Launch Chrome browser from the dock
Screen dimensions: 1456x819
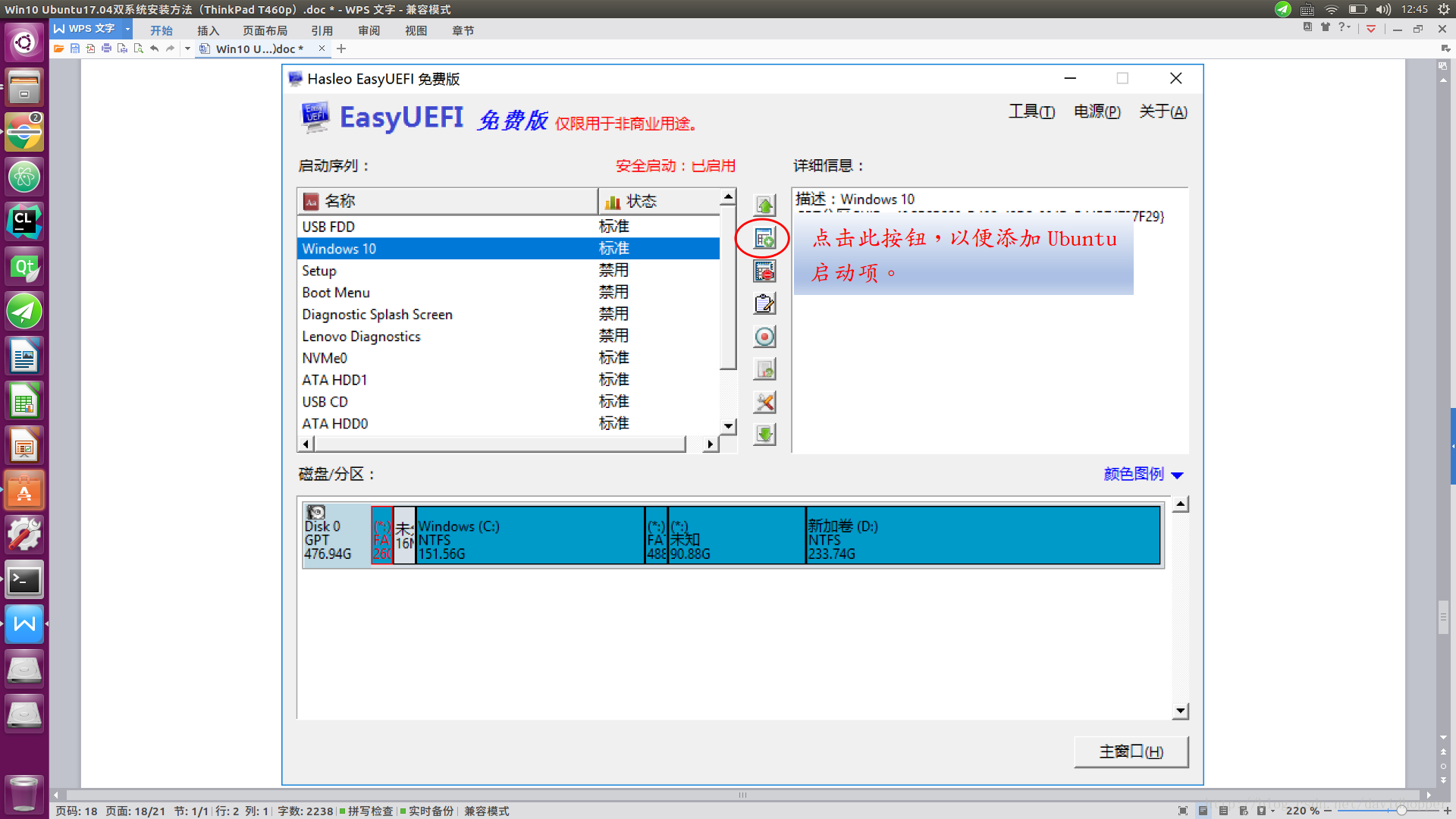(x=24, y=132)
